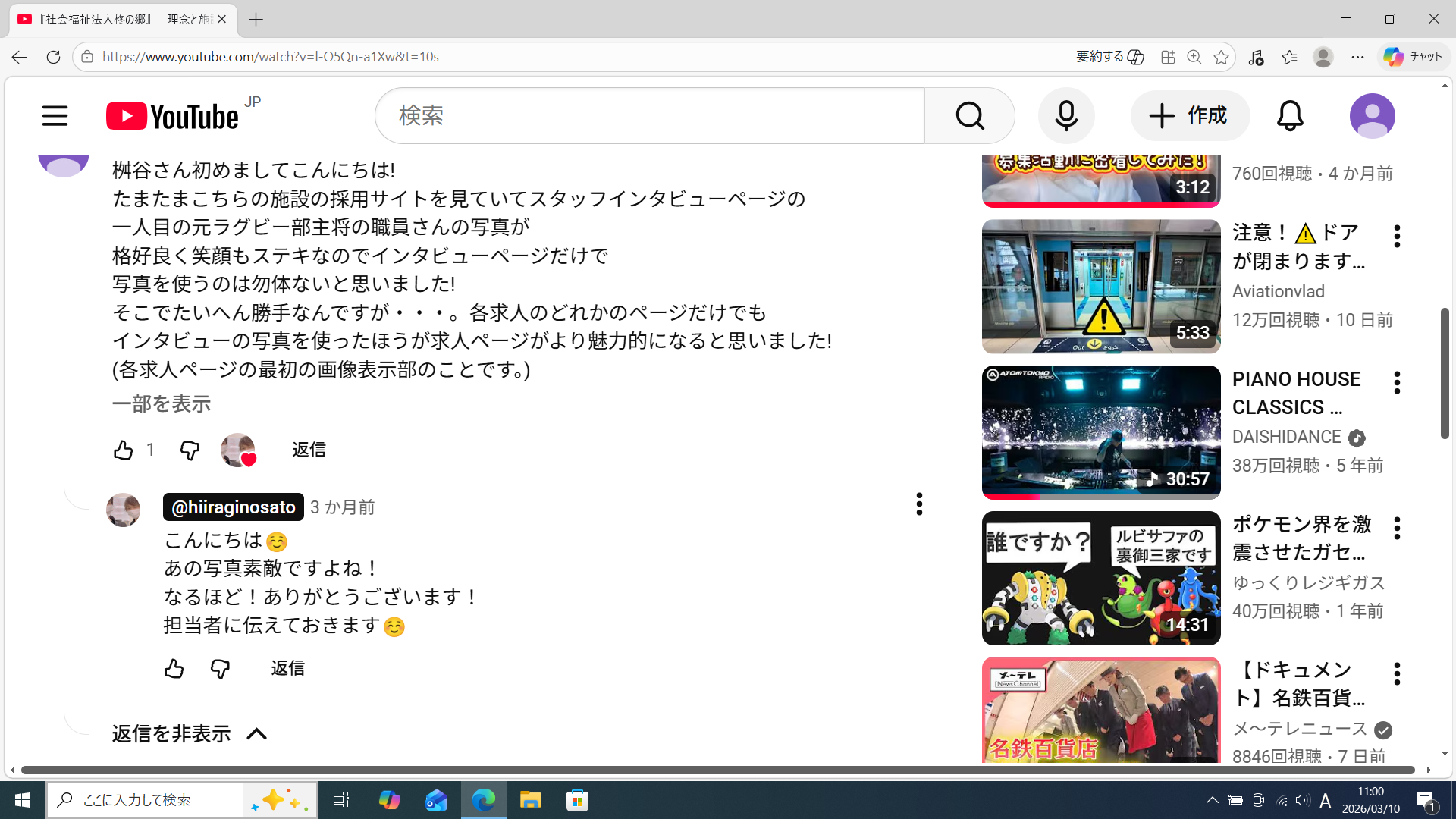The width and height of the screenshot is (1456, 819).
Task: Open YouTube notifications bell
Action: click(1289, 116)
